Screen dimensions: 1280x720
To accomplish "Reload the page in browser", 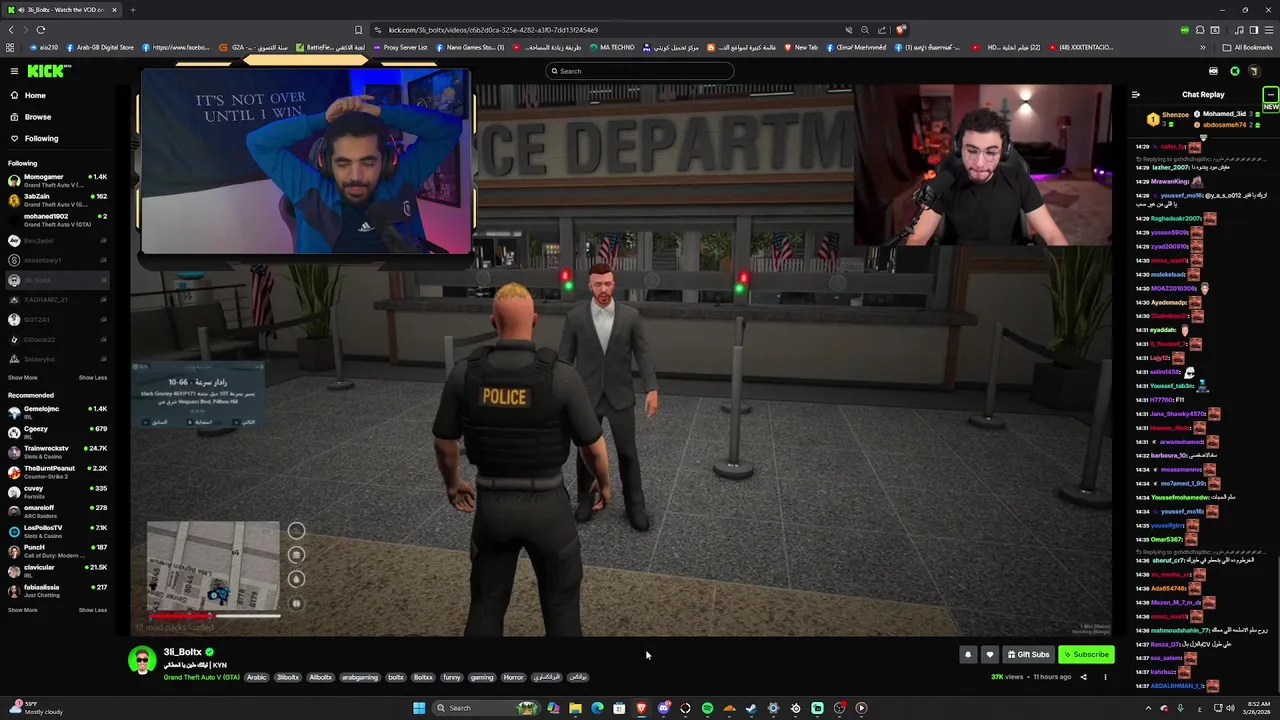I will click(x=41, y=30).
